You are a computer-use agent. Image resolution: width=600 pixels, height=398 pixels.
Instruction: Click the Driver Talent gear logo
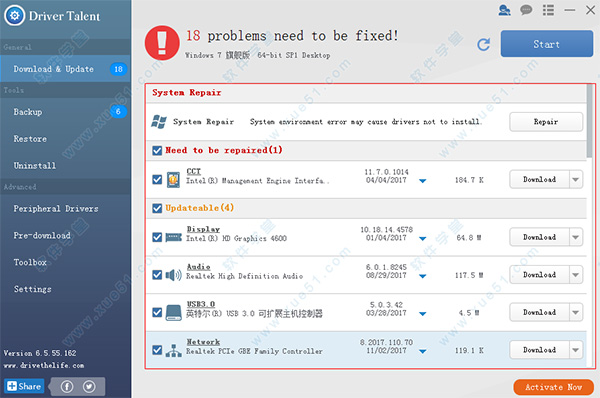coord(15,15)
